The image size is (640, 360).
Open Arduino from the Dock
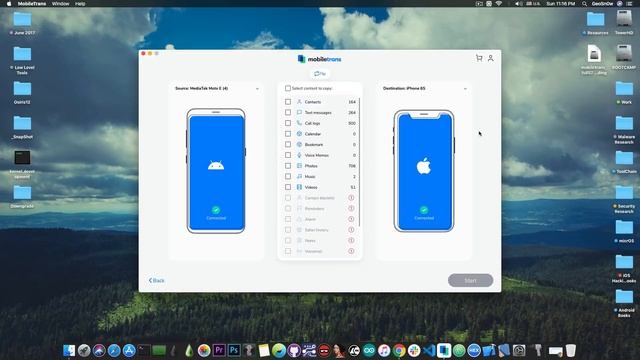369,350
